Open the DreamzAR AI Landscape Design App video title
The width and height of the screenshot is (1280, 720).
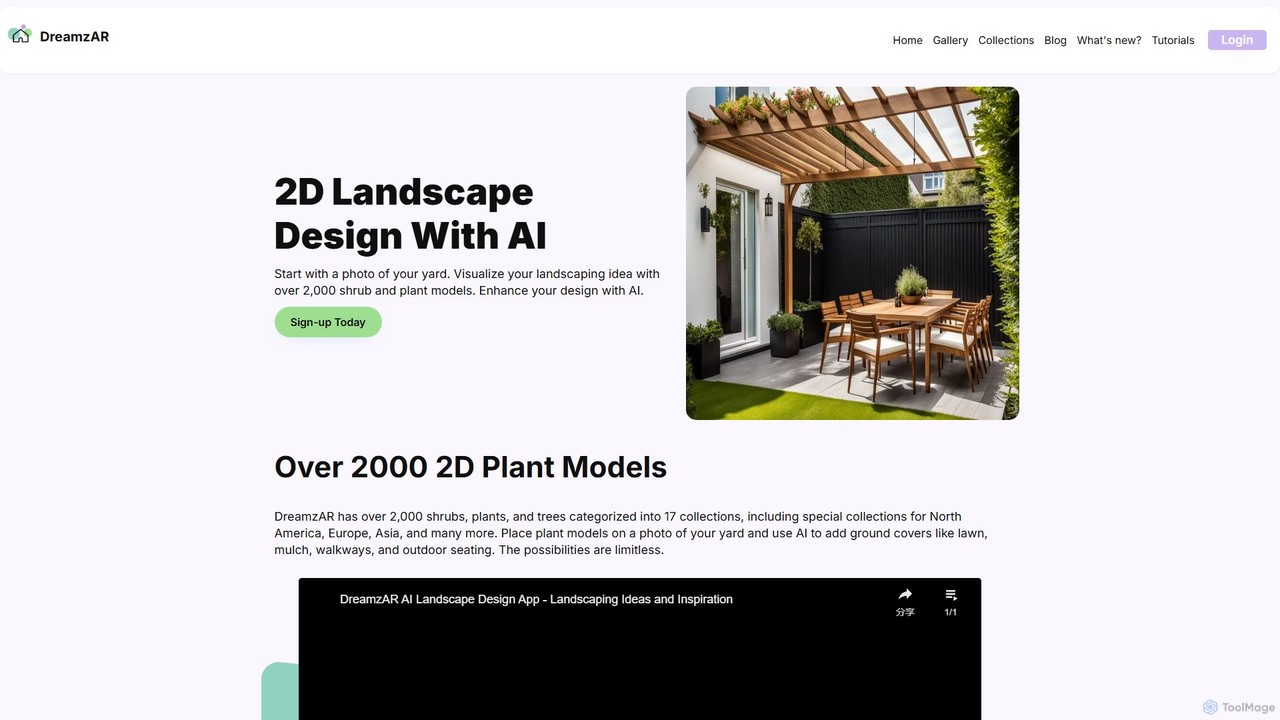point(536,599)
